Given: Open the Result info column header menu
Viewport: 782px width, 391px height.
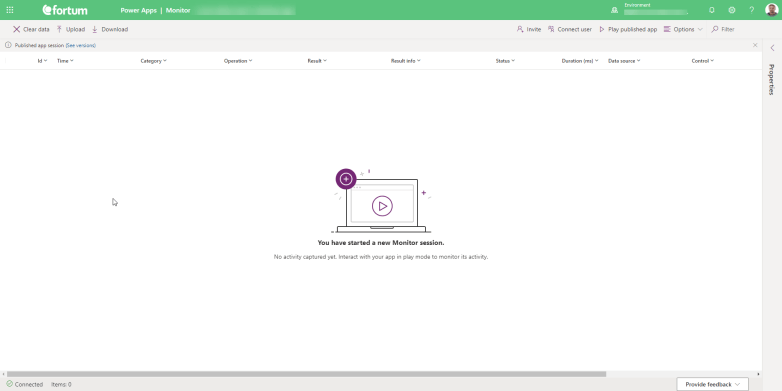Looking at the screenshot, I should [x=405, y=61].
